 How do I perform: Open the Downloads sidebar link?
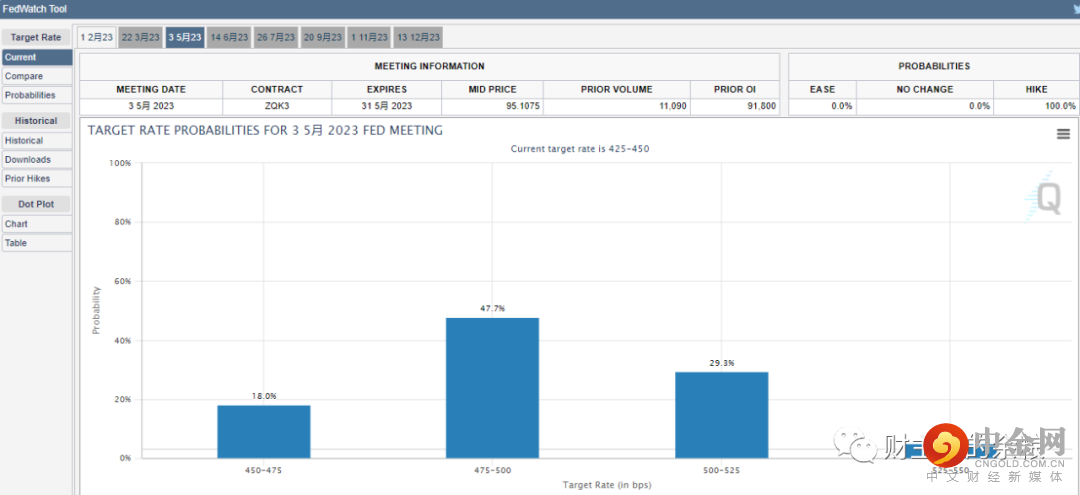(x=36, y=160)
